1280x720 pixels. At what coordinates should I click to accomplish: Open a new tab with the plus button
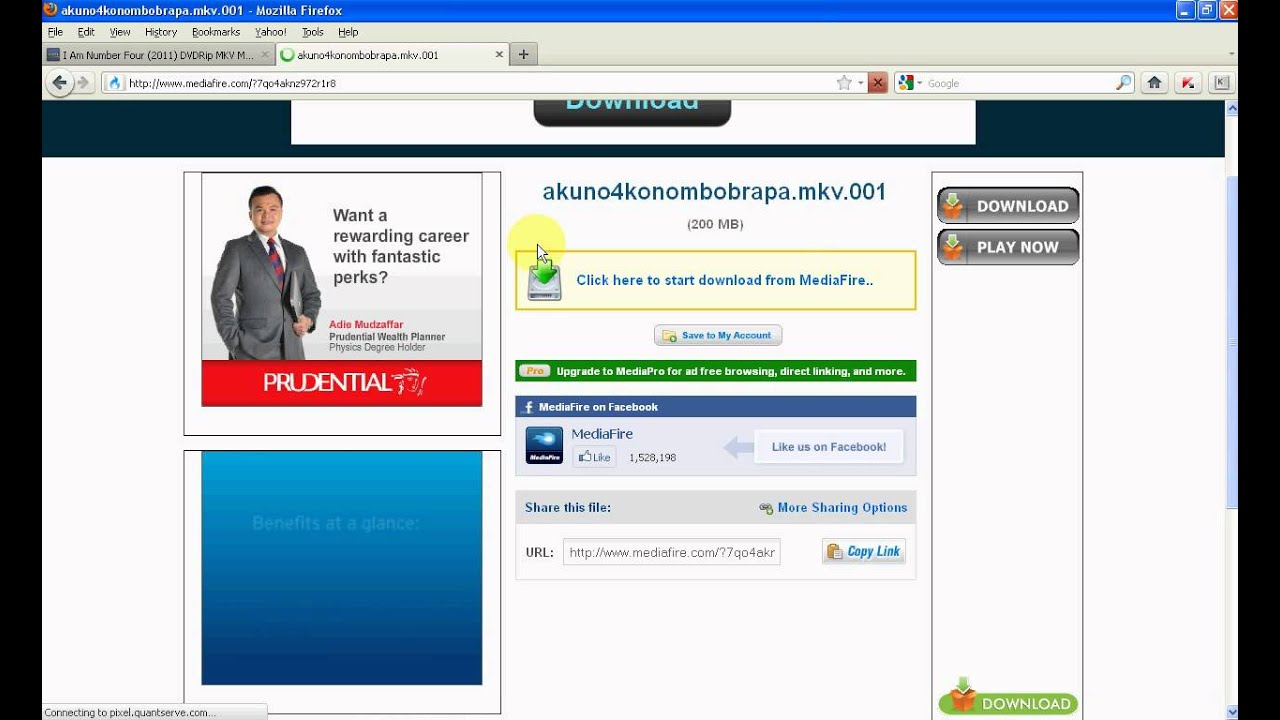[x=523, y=55]
